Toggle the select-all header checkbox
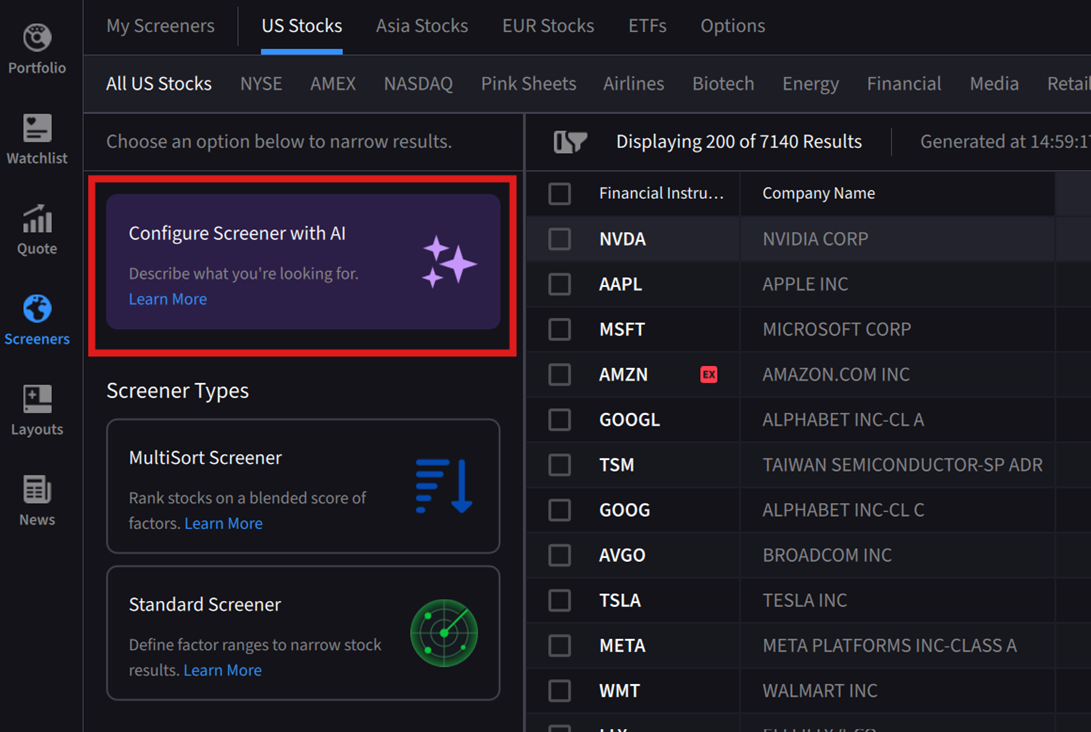Image resolution: width=1091 pixels, height=732 pixels. pos(560,193)
